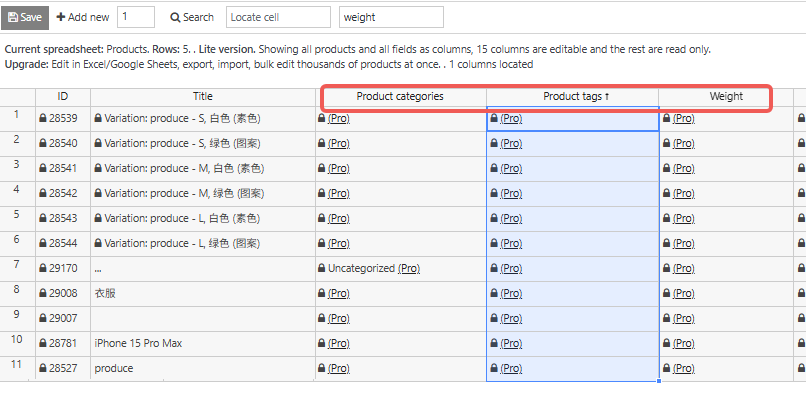Viewport: 806px width, 401px height.
Task: Click the field containing 'weight' text
Action: pyautogui.click(x=391, y=17)
